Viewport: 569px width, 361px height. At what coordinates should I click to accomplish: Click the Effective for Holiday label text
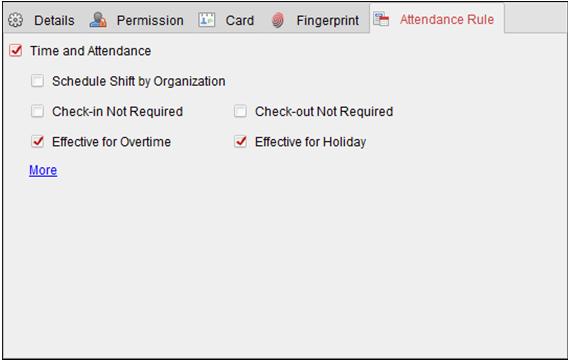[x=310, y=142]
